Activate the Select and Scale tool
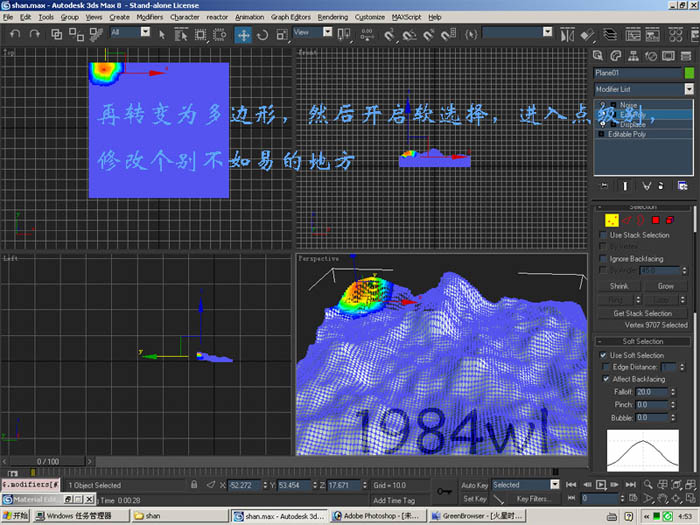700x525 pixels. click(x=282, y=34)
